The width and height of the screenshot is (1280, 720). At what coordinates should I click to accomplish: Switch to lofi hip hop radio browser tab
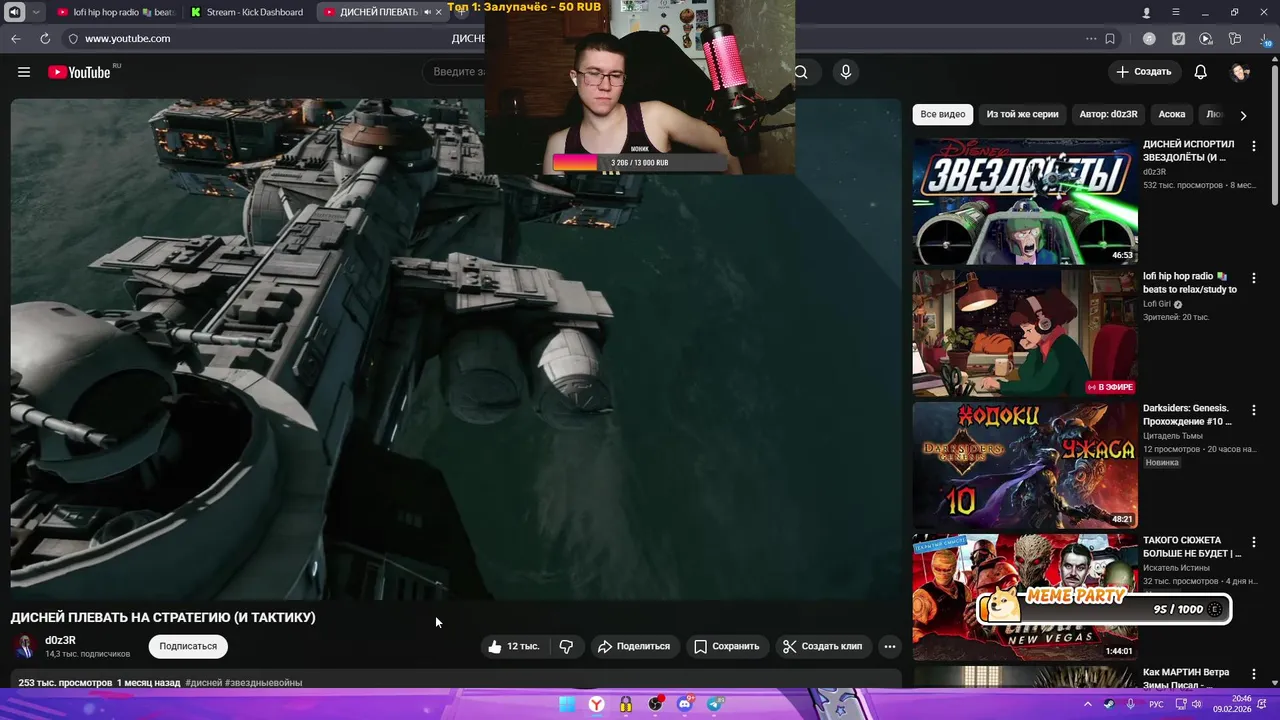(115, 12)
